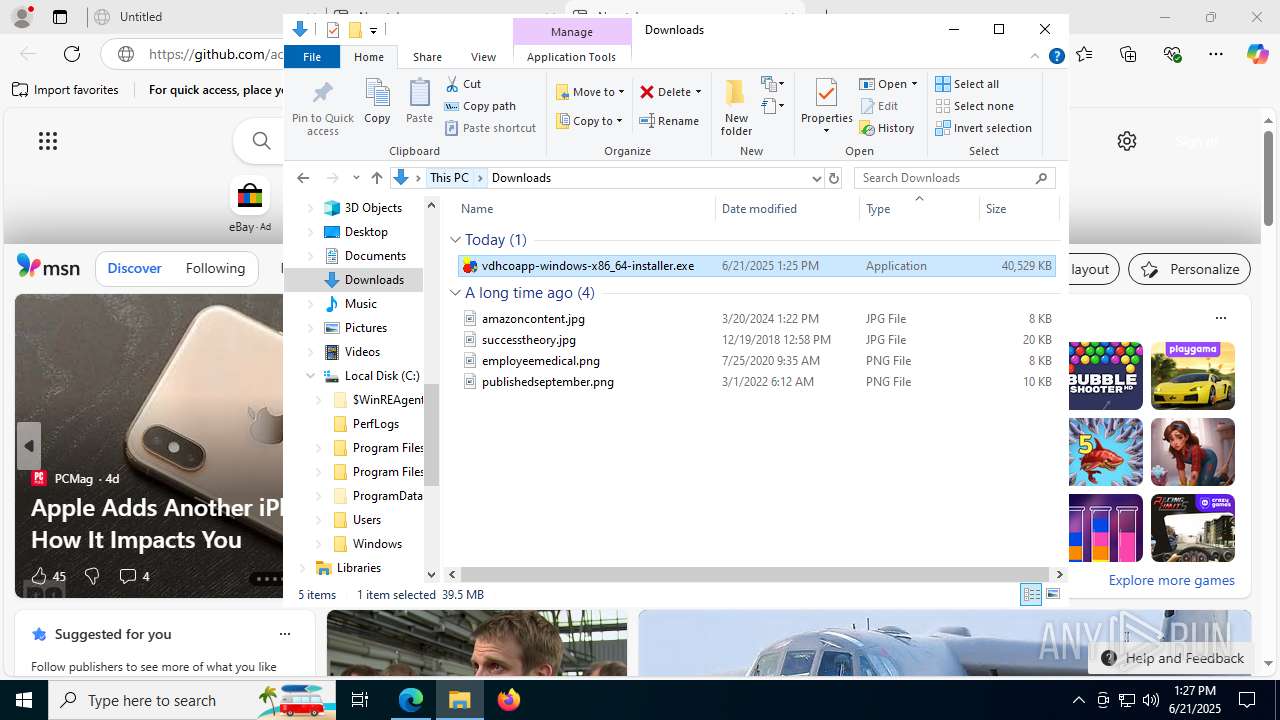Open MSN apps grid icon
This screenshot has width=1280, height=720.
point(48,141)
